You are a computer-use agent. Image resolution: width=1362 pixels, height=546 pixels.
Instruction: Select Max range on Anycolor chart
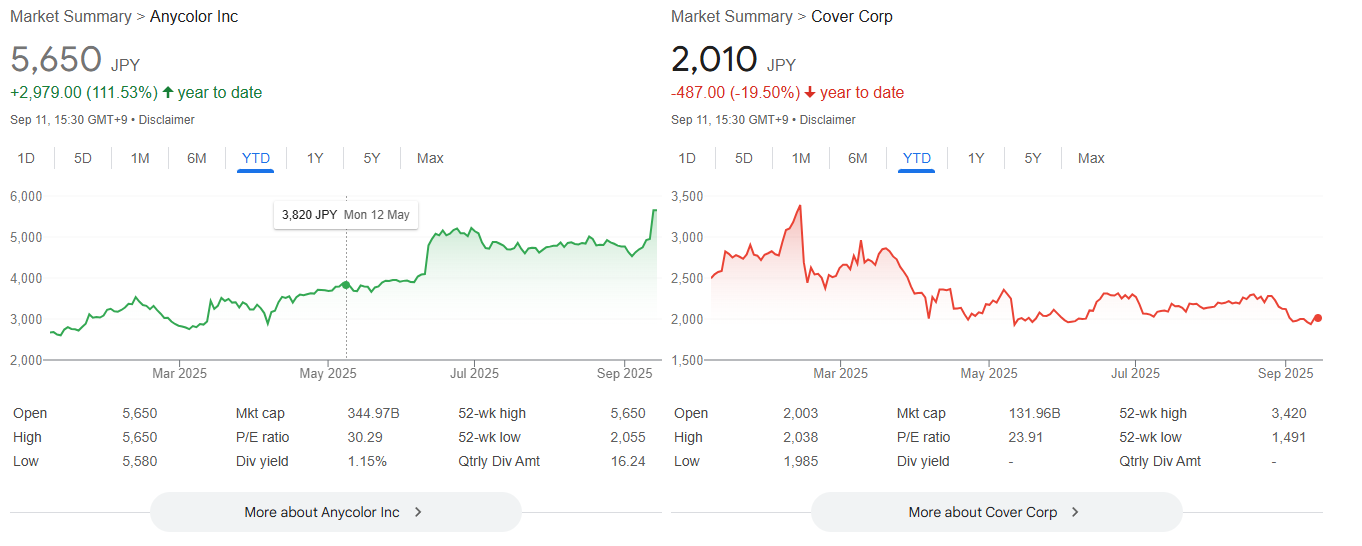coord(430,158)
